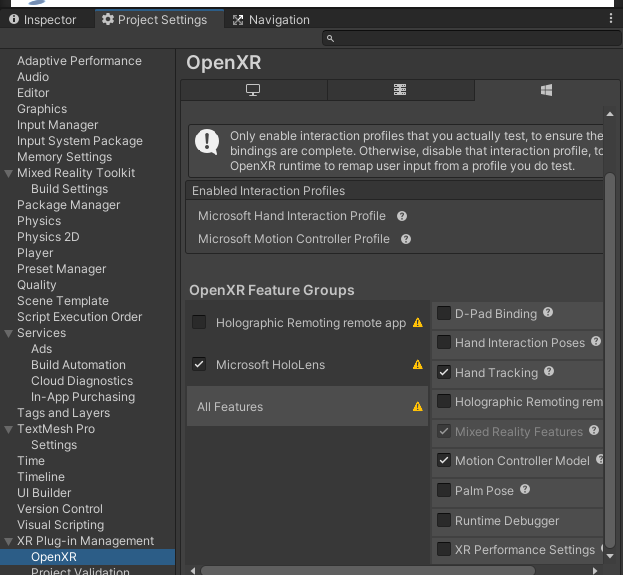Open help for D-Pad Binding
The image size is (623, 575).
tap(548, 312)
